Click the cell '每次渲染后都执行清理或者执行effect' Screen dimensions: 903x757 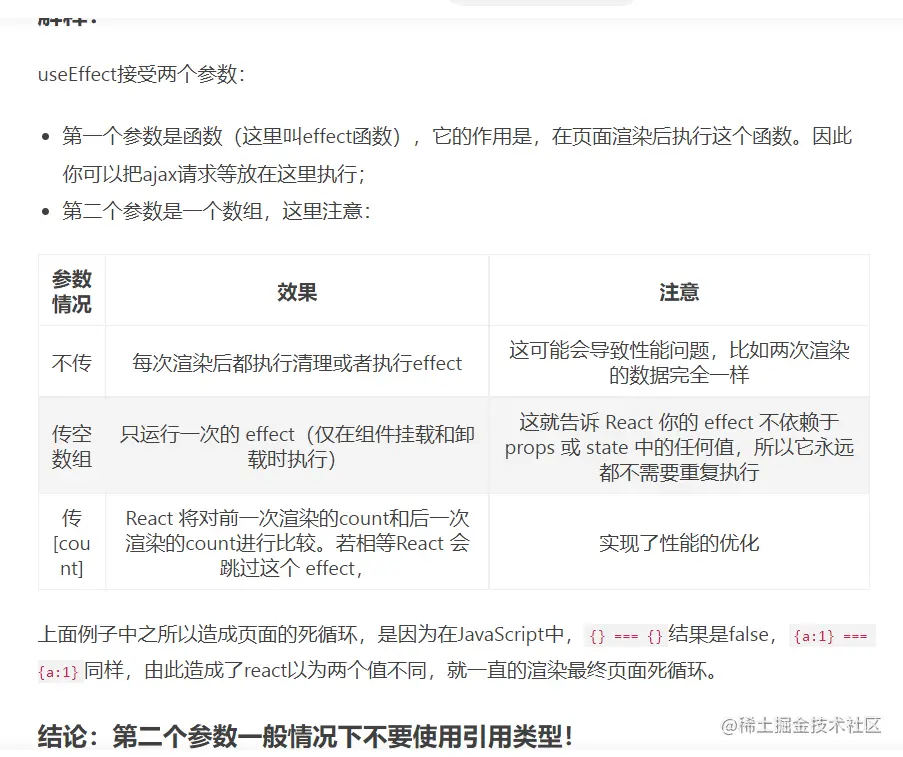point(297,363)
